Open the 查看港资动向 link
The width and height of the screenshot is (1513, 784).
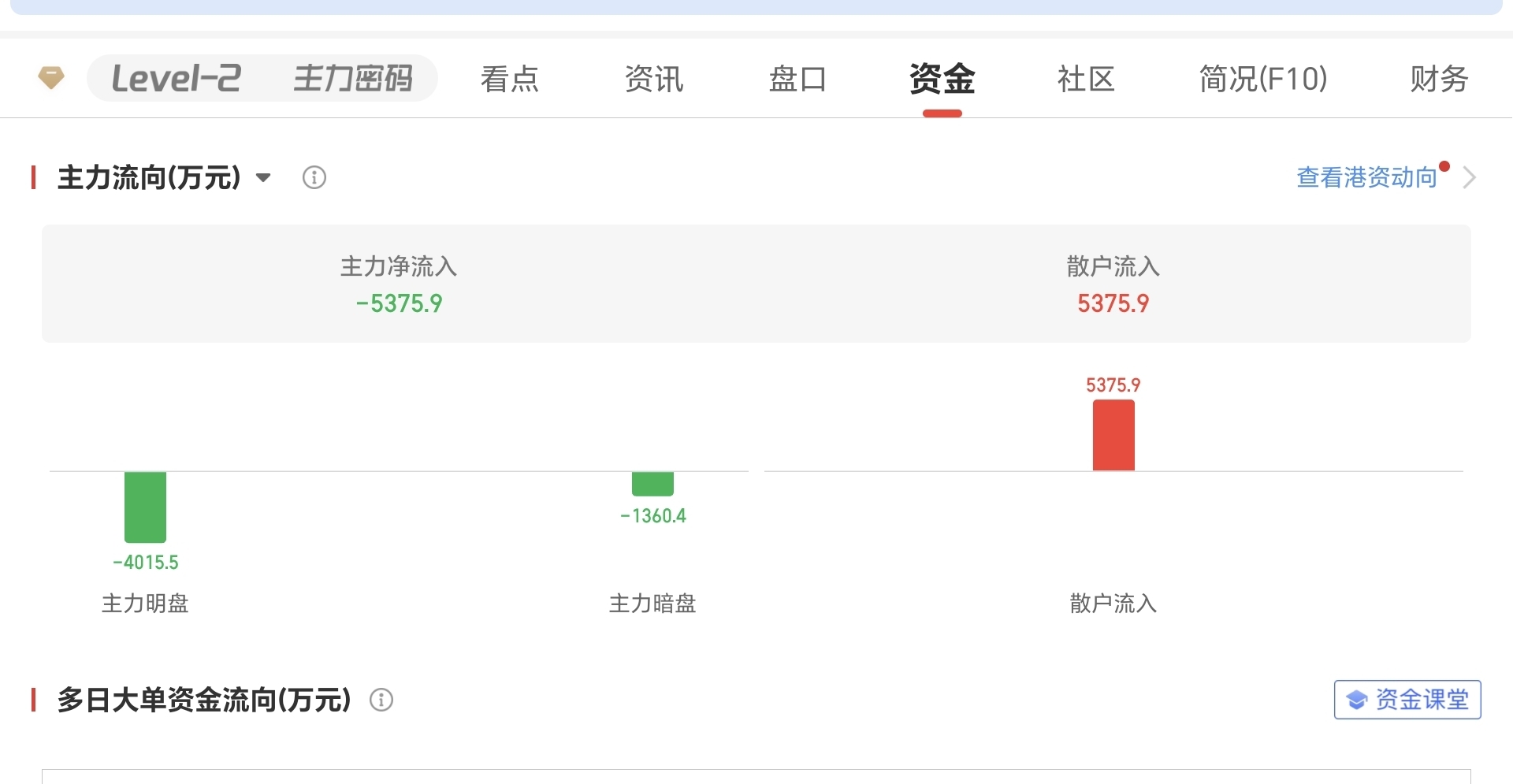point(1366,178)
